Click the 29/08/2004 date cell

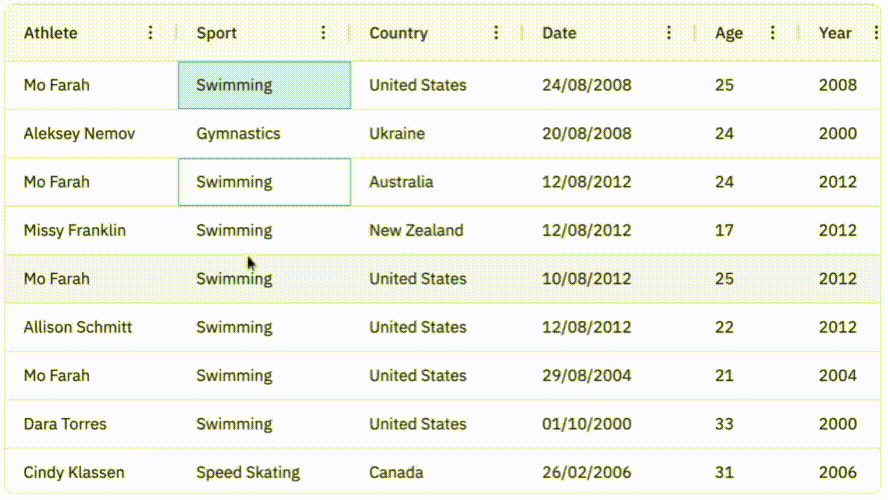tap(610, 375)
